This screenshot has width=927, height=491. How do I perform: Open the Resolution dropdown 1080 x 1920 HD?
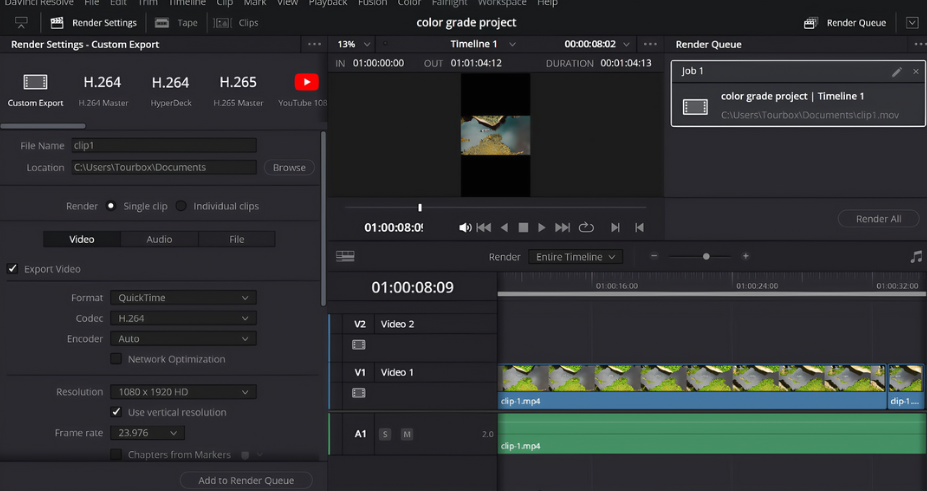183,392
